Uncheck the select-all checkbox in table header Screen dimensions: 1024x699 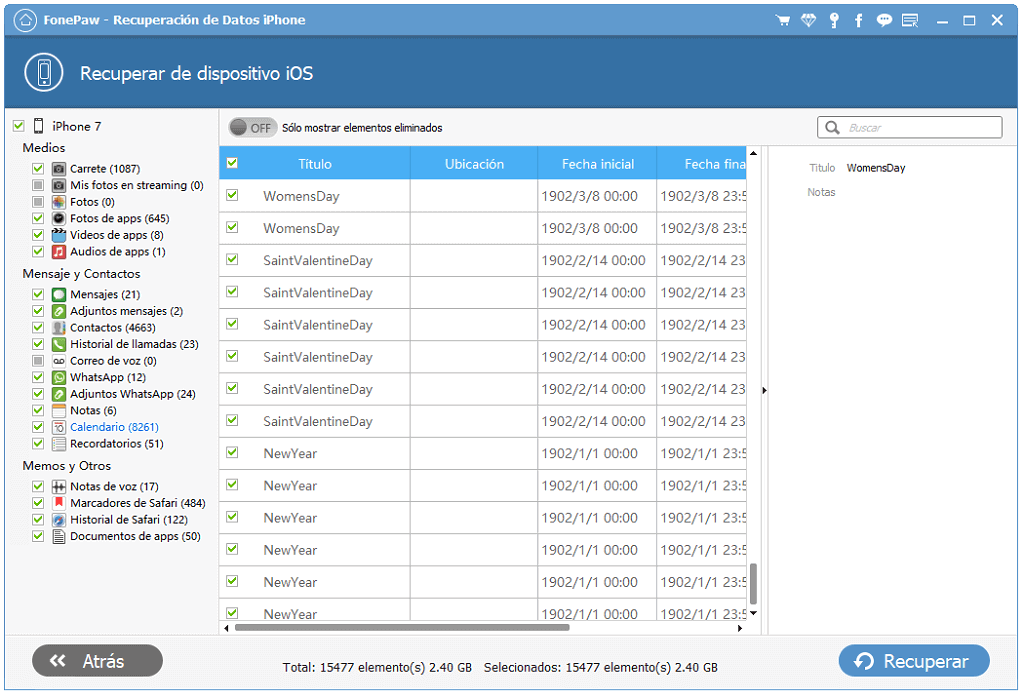(x=232, y=163)
